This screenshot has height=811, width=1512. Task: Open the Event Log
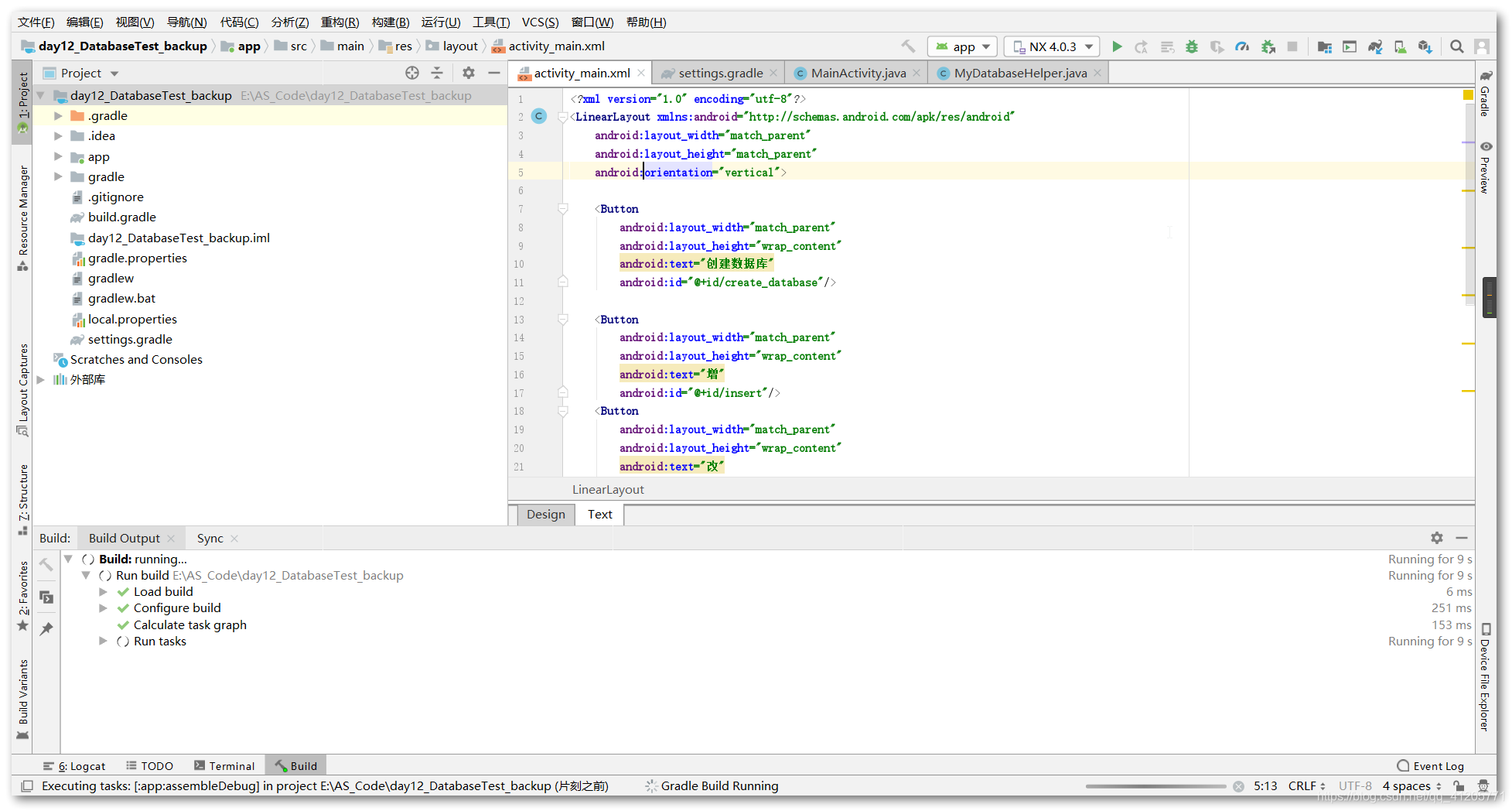click(1431, 765)
